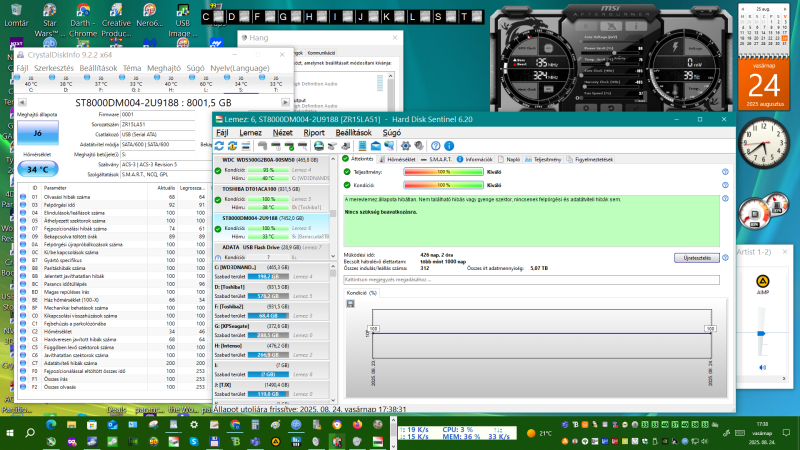This screenshot has height=450, width=800.
Task: Click the 24 date calendar gadget
Action: [x=764, y=84]
